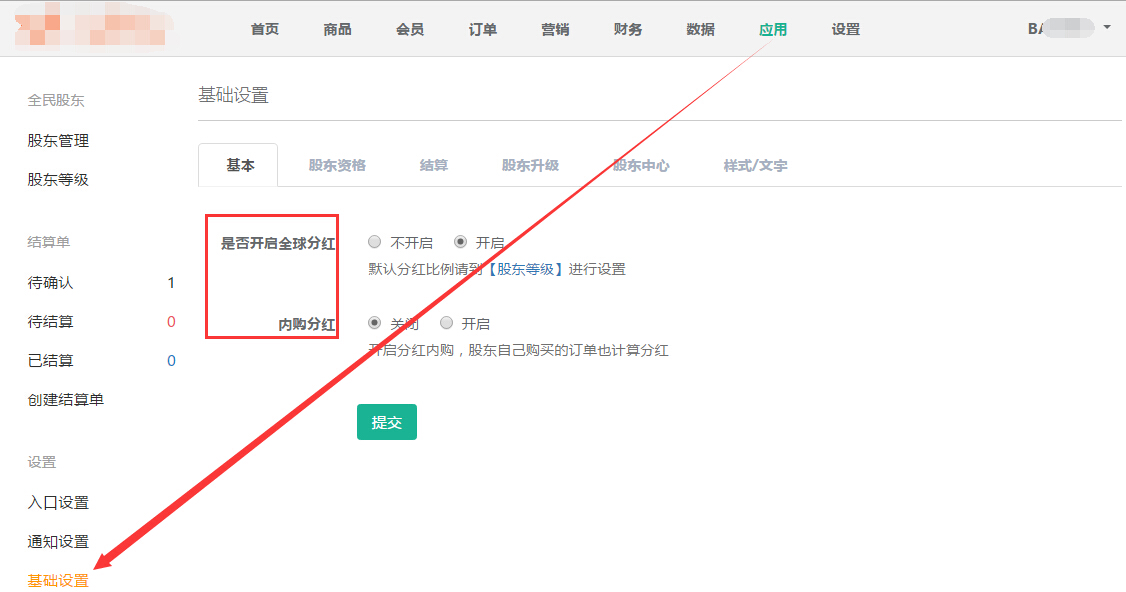Image resolution: width=1126 pixels, height=592 pixels.
Task: Switch to the 结算 tab
Action: coord(434,165)
